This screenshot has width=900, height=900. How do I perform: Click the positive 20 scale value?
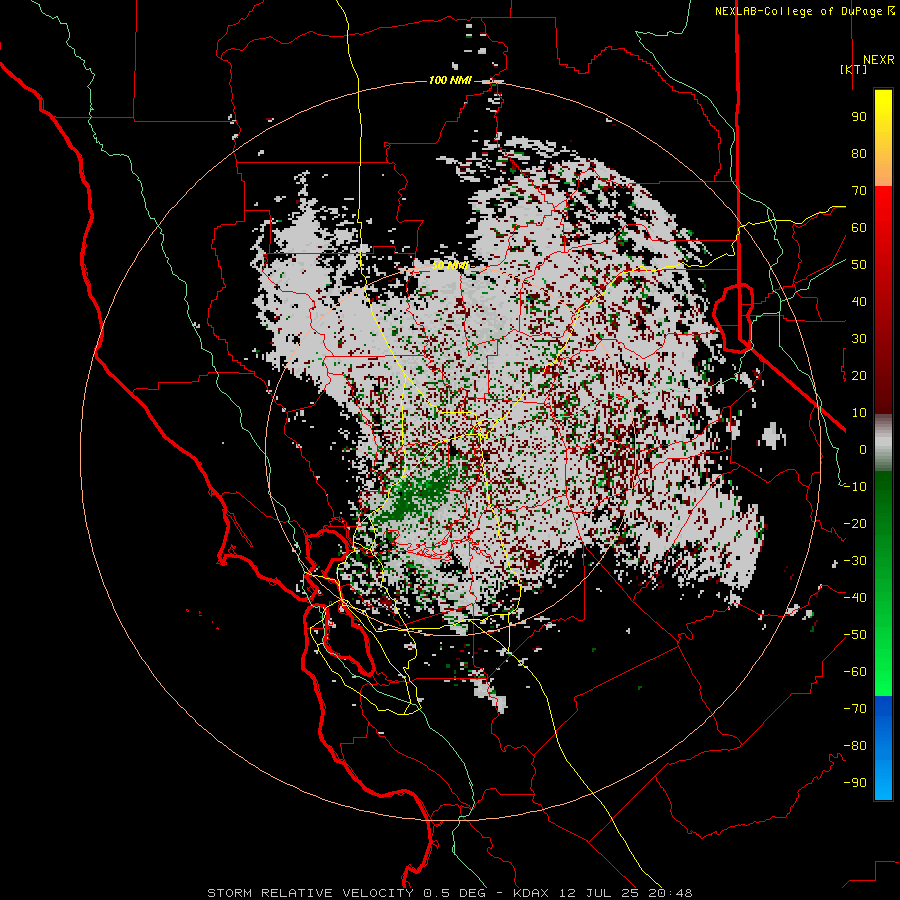click(859, 376)
